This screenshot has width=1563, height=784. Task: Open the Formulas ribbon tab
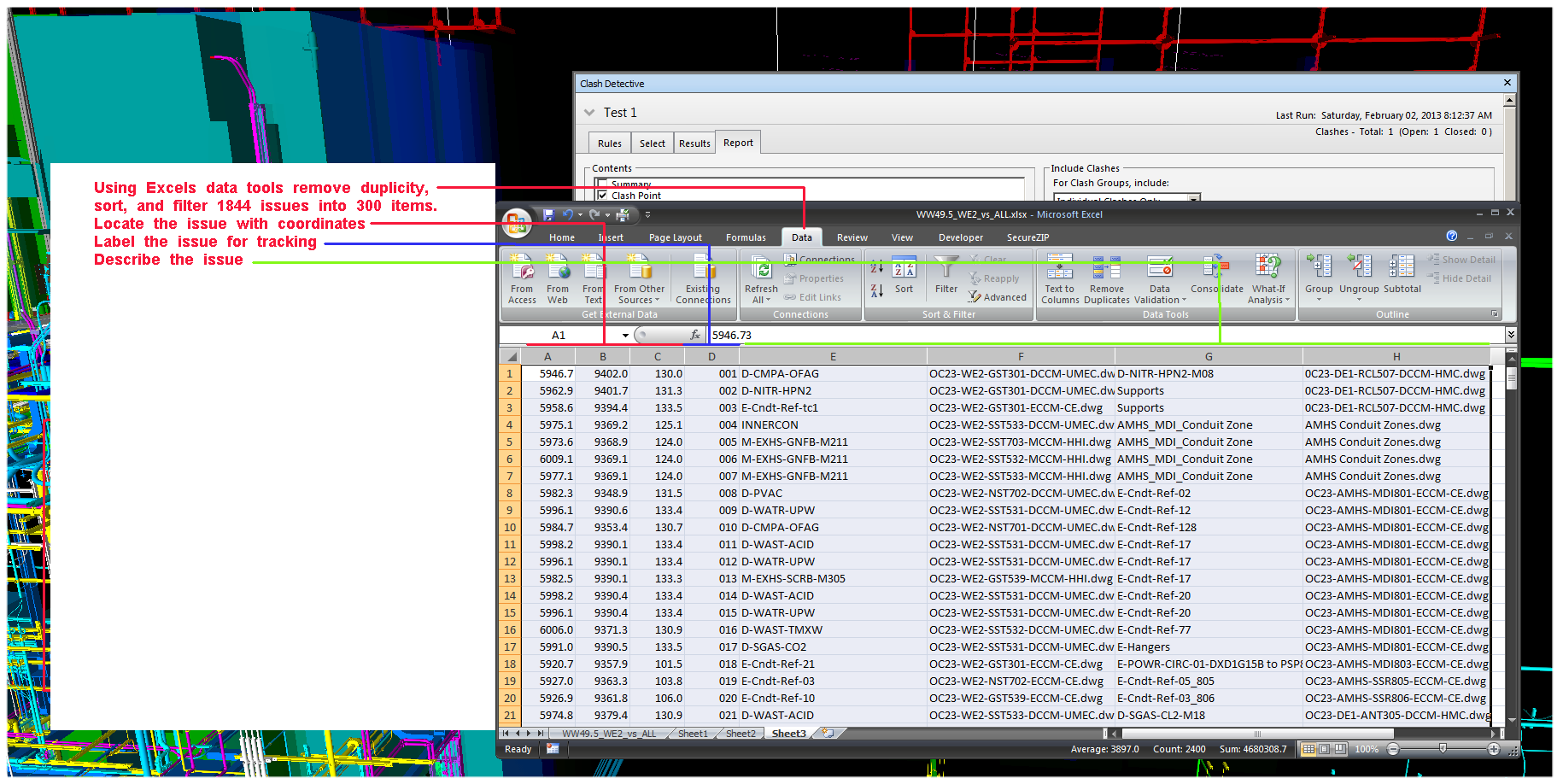(746, 237)
